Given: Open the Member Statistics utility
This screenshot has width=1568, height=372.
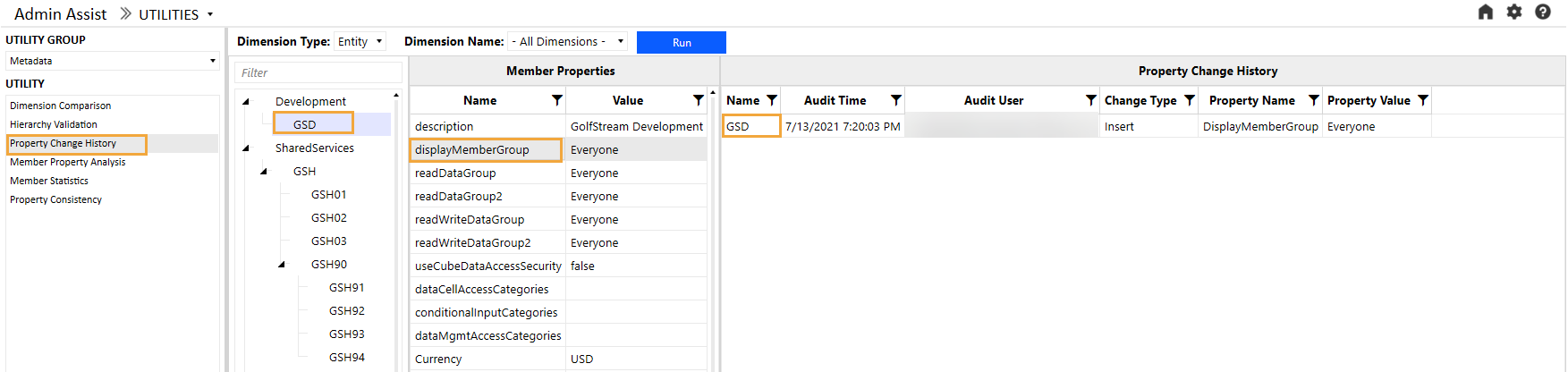Looking at the screenshot, I should [49, 181].
